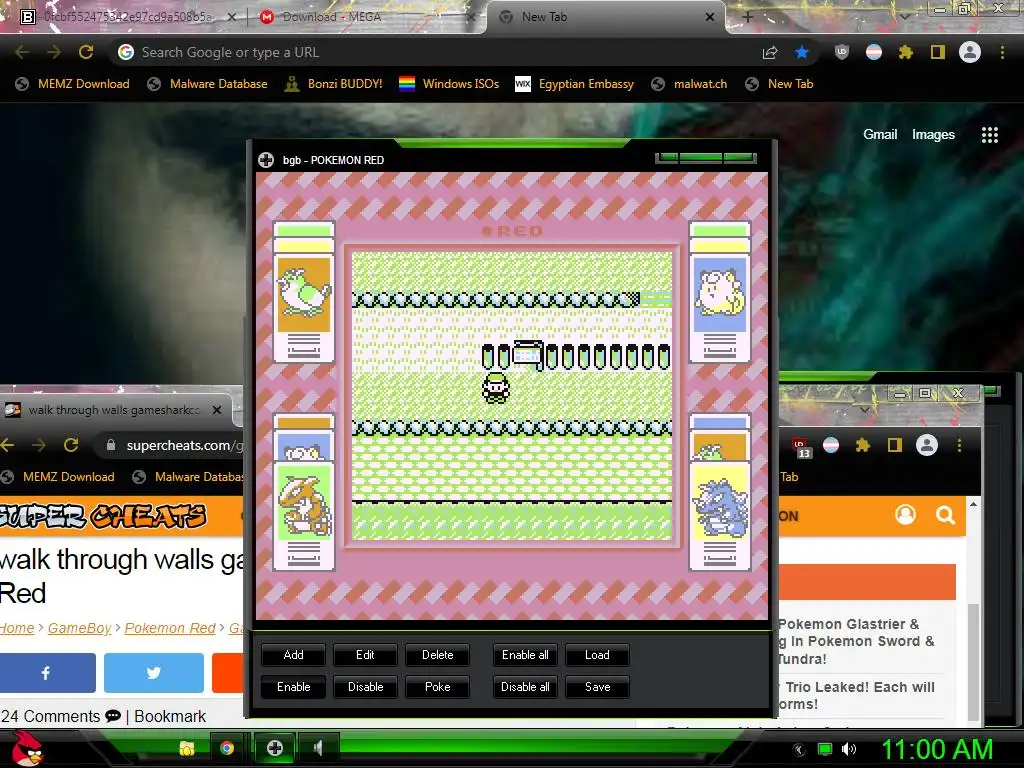The width and height of the screenshot is (1024, 768).
Task: Share on Twitter button
Action: (x=153, y=673)
